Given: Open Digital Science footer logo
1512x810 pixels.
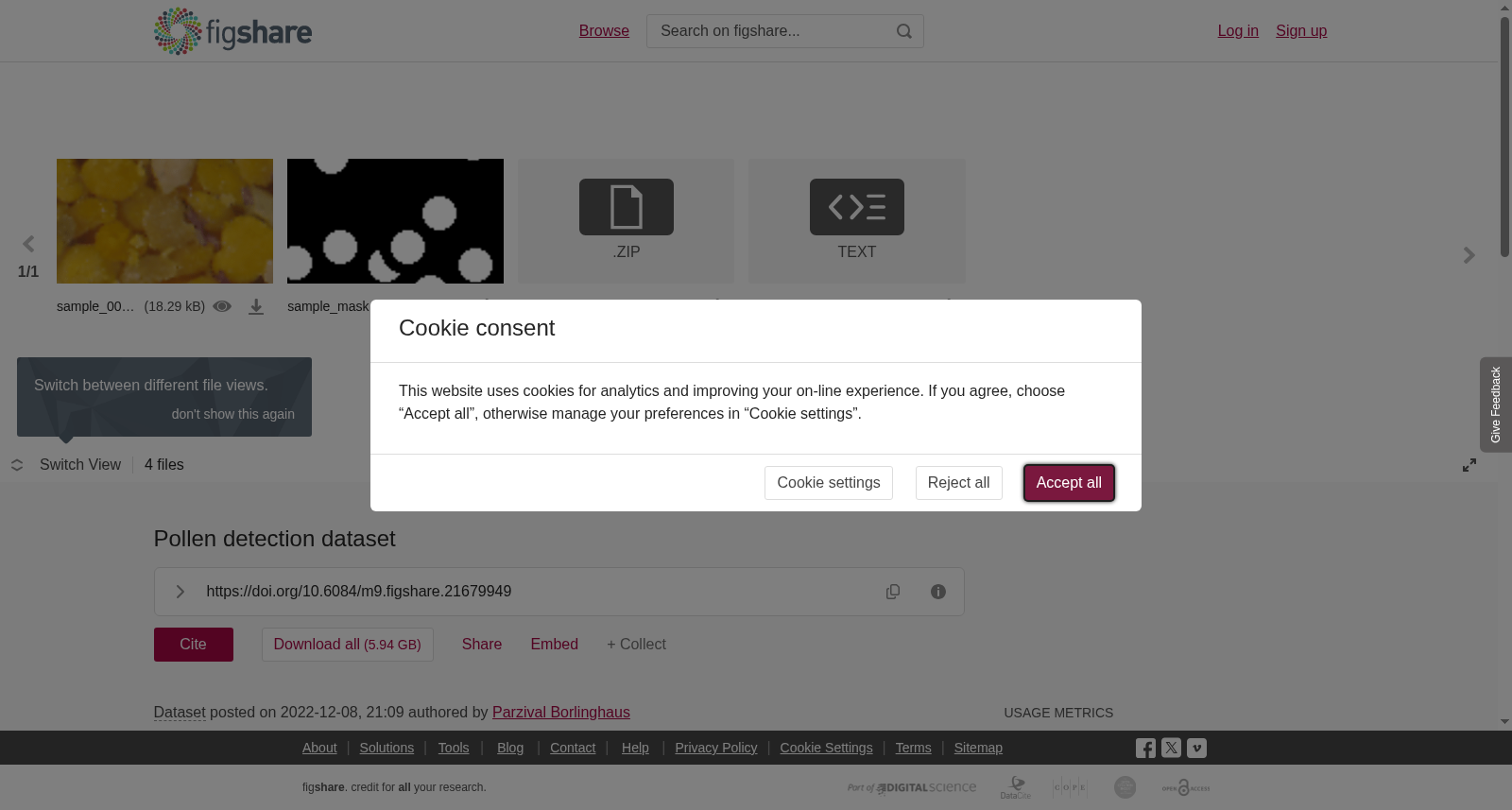Looking at the screenshot, I should [912, 787].
